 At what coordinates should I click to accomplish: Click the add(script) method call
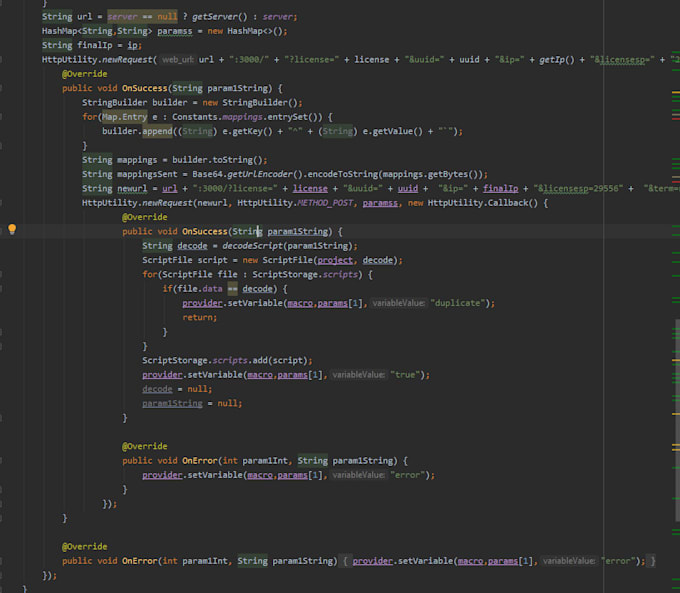coord(280,360)
